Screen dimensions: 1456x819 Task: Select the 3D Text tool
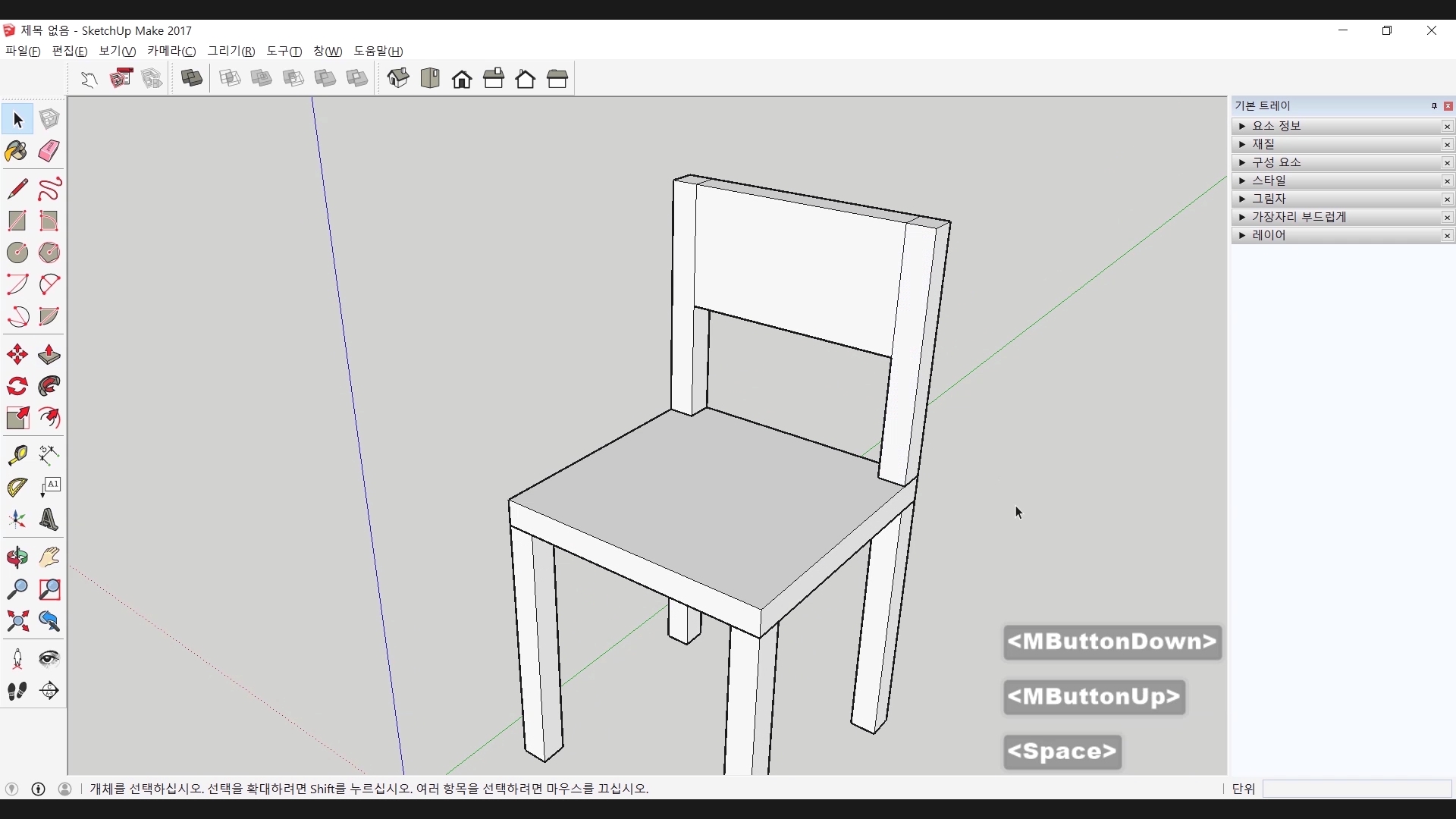click(49, 520)
